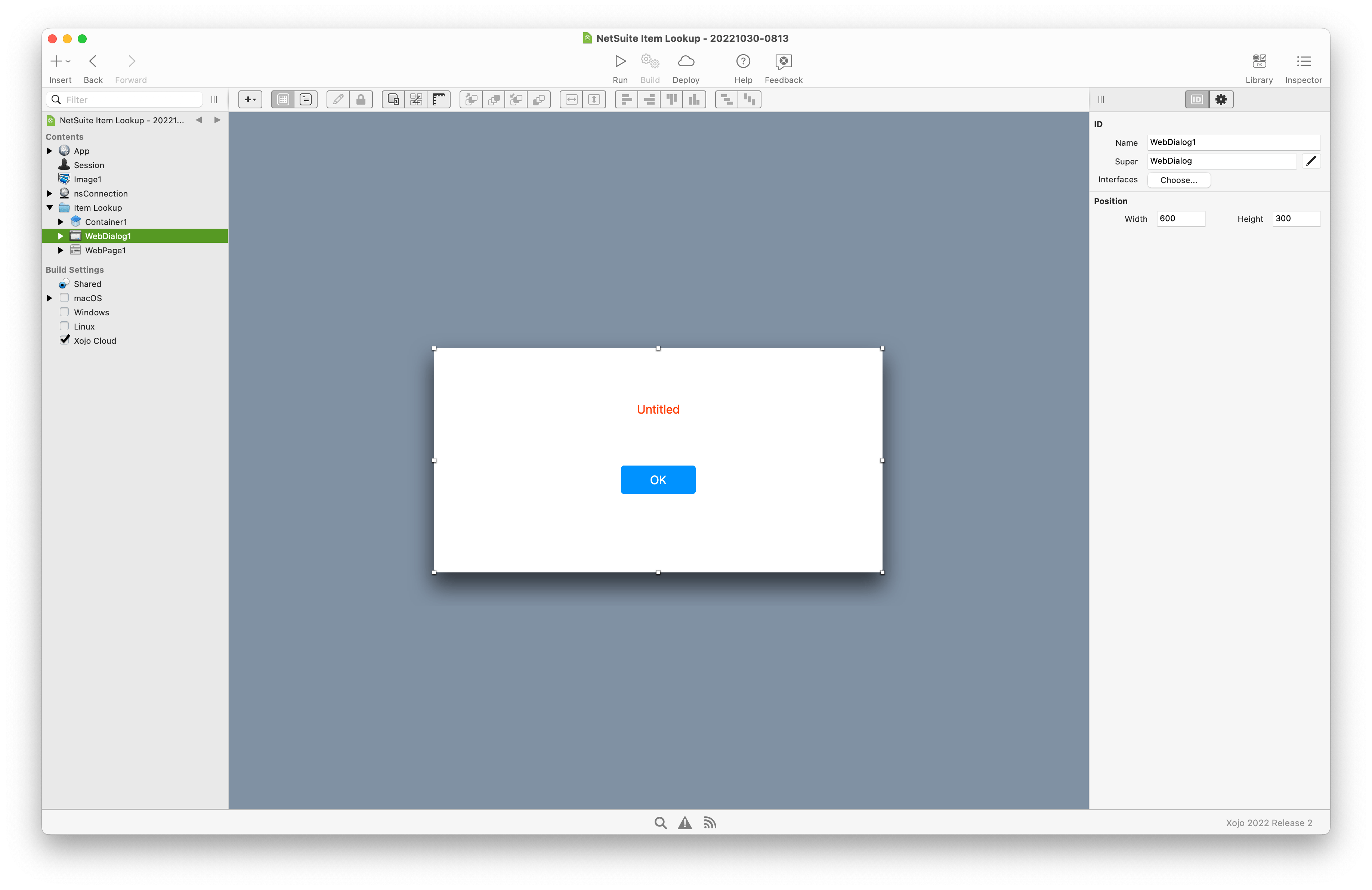
Task: Select the pencil edit-mode icon
Action: click(x=338, y=99)
